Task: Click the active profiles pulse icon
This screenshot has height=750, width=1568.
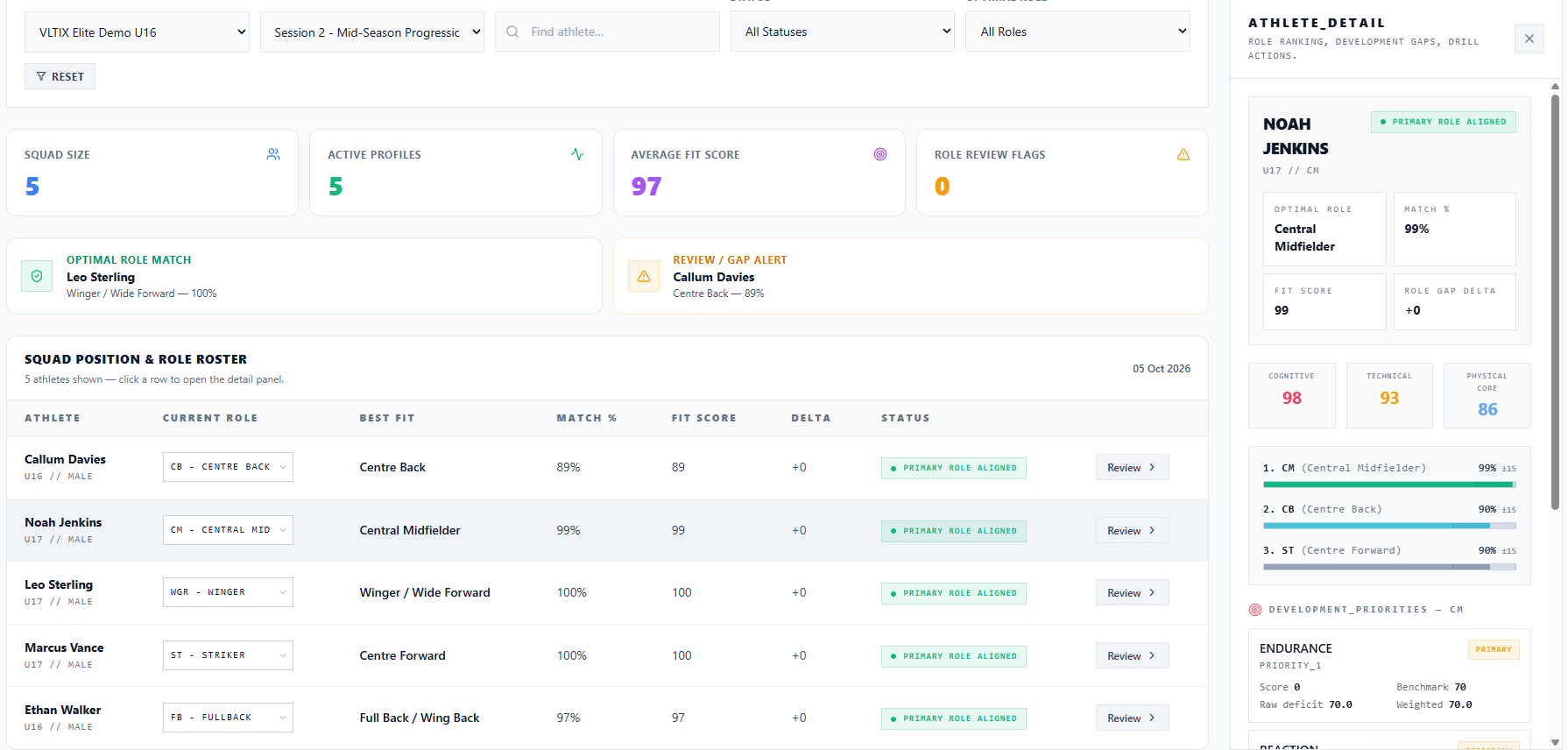Action: (577, 154)
